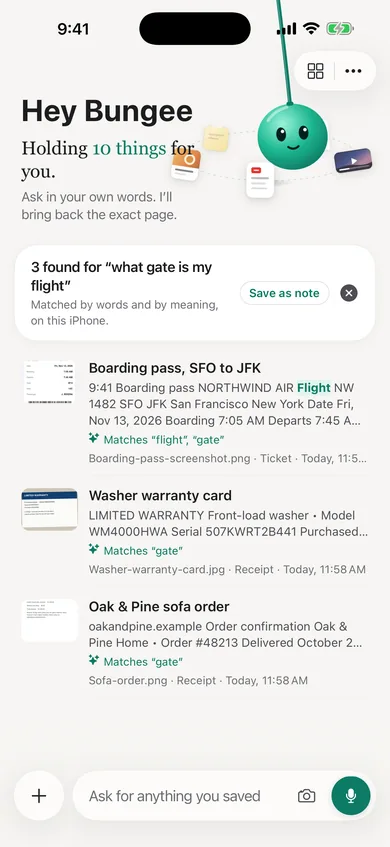
Task: Open the Oak & Pine sofa order result
Action: pos(195,643)
